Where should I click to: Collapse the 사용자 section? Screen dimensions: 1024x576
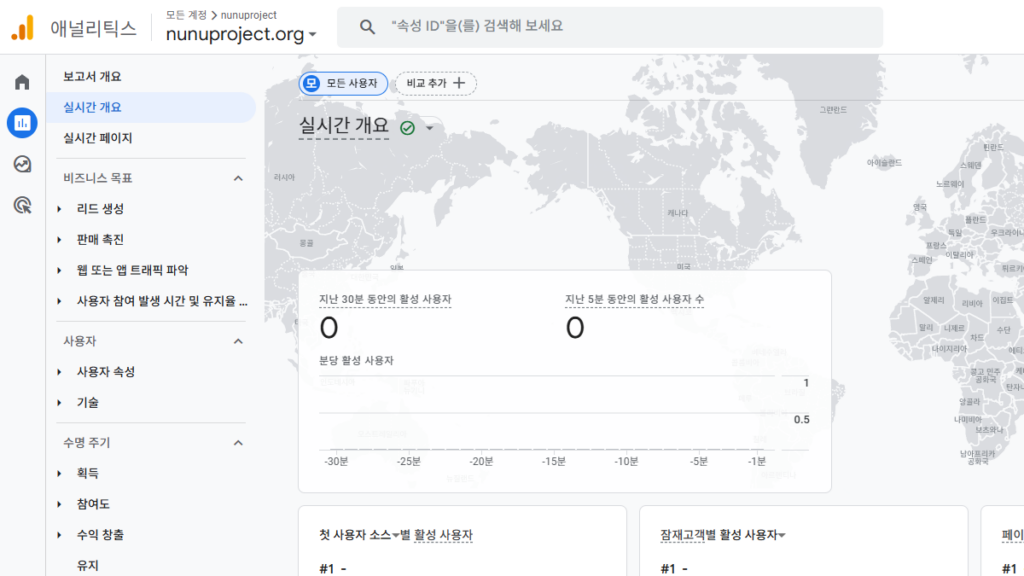(x=238, y=341)
